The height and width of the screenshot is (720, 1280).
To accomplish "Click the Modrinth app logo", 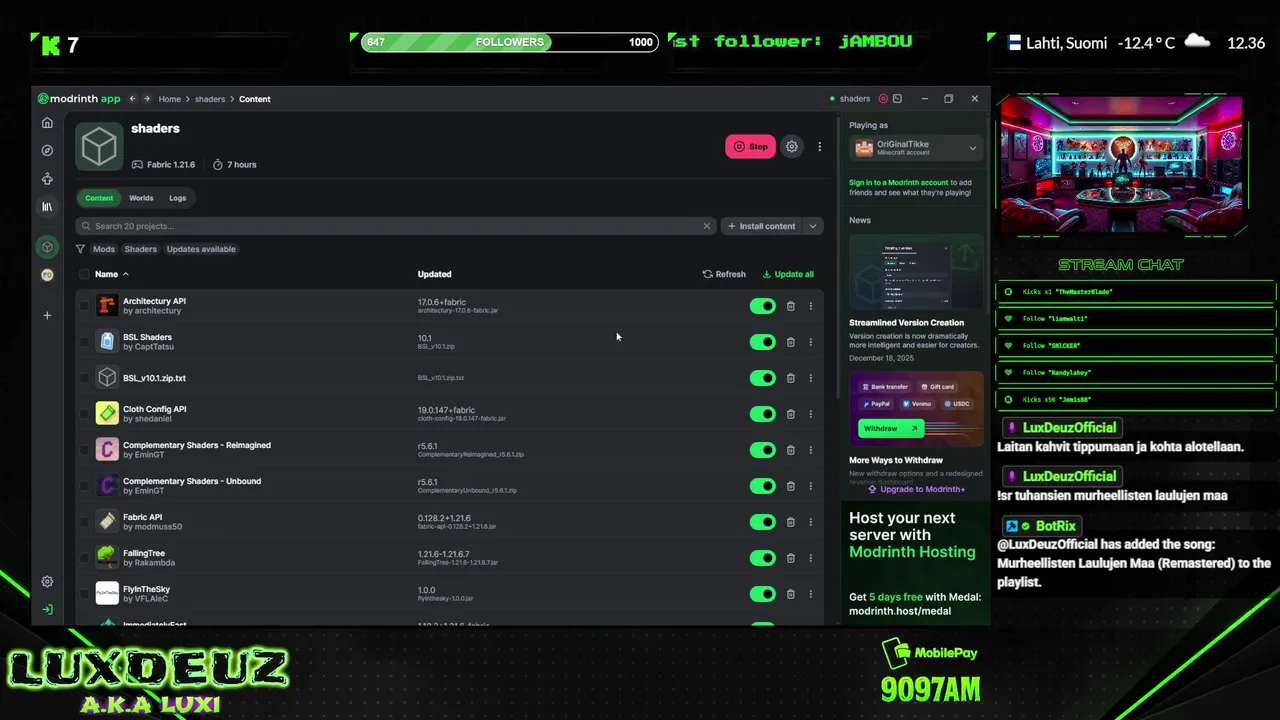I will tap(79, 99).
